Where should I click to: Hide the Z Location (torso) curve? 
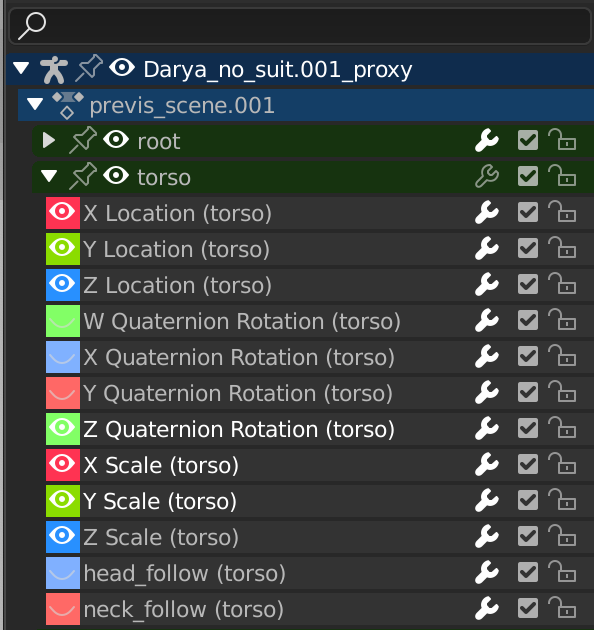[63, 285]
